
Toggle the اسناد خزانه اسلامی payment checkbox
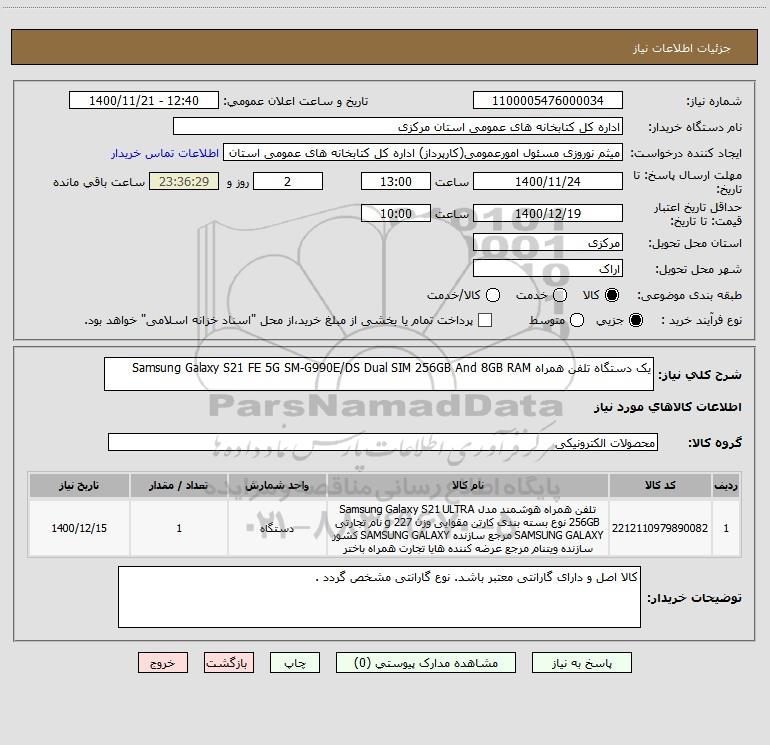pos(485,320)
